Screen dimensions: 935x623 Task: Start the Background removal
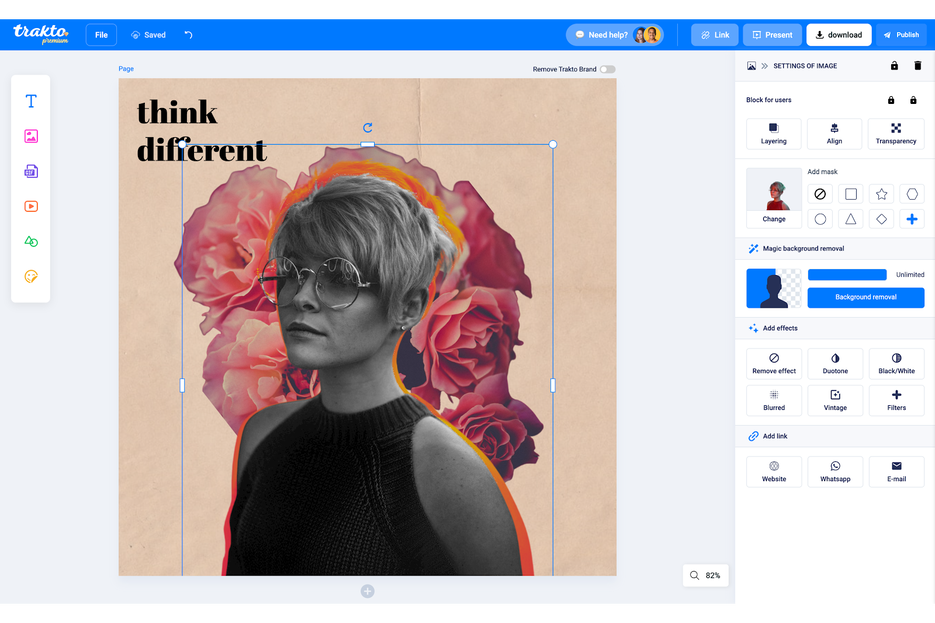(865, 297)
